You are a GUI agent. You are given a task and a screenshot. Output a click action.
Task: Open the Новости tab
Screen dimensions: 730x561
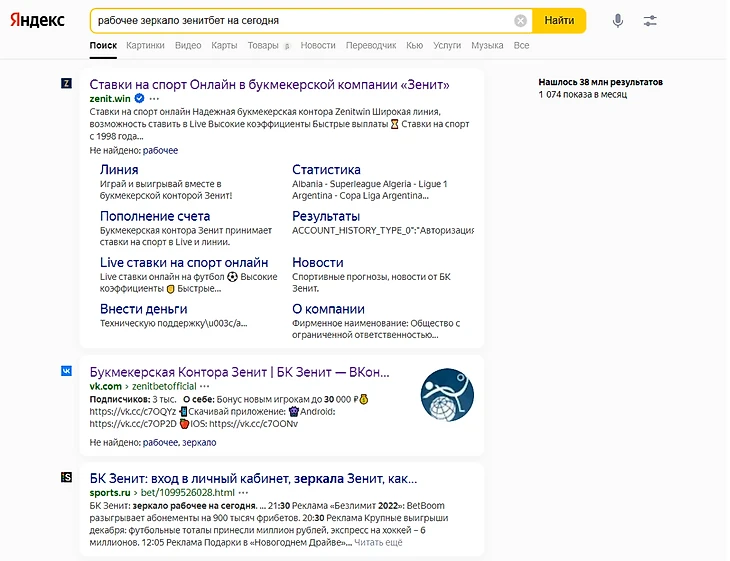318,46
